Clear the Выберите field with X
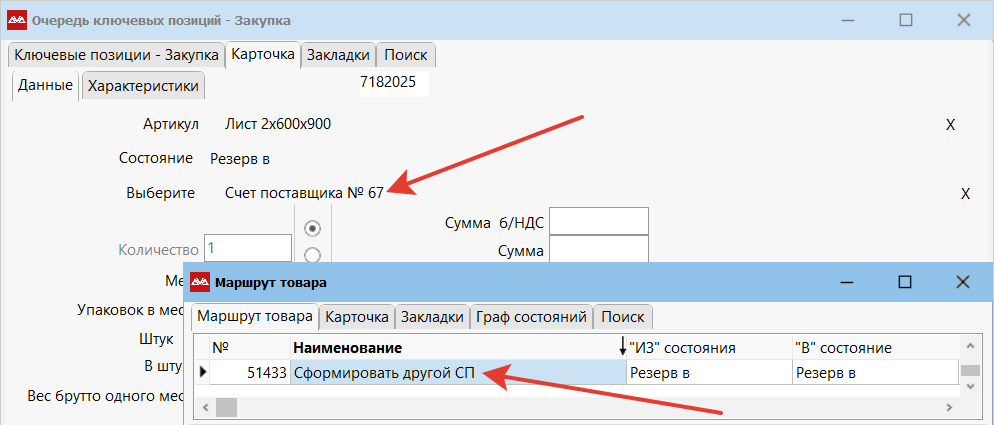 (965, 194)
